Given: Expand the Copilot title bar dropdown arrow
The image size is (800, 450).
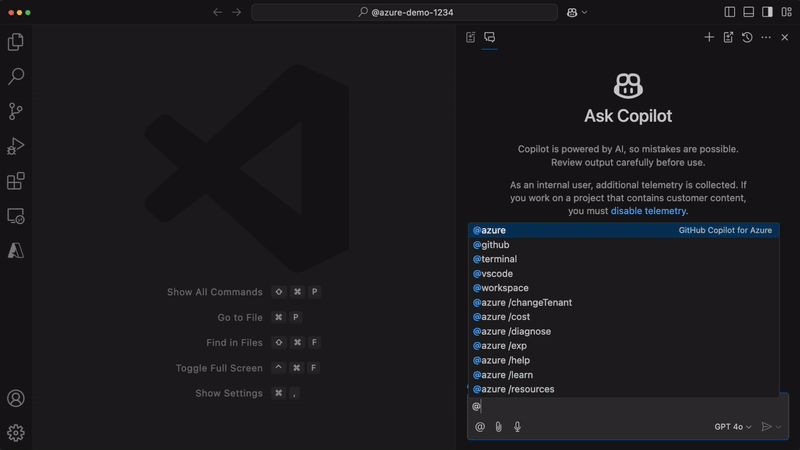Looking at the screenshot, I should [x=585, y=12].
